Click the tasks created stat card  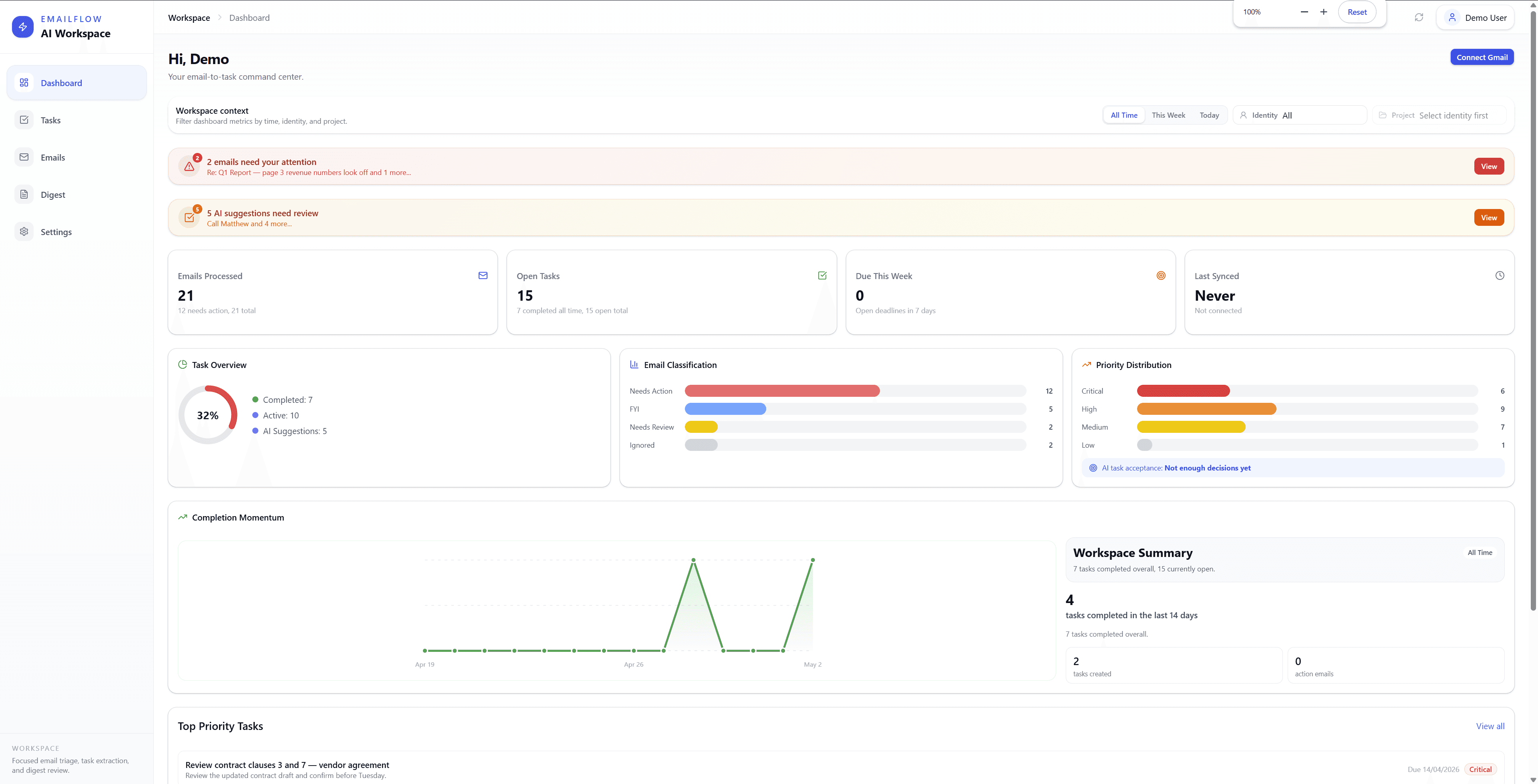pos(1174,666)
